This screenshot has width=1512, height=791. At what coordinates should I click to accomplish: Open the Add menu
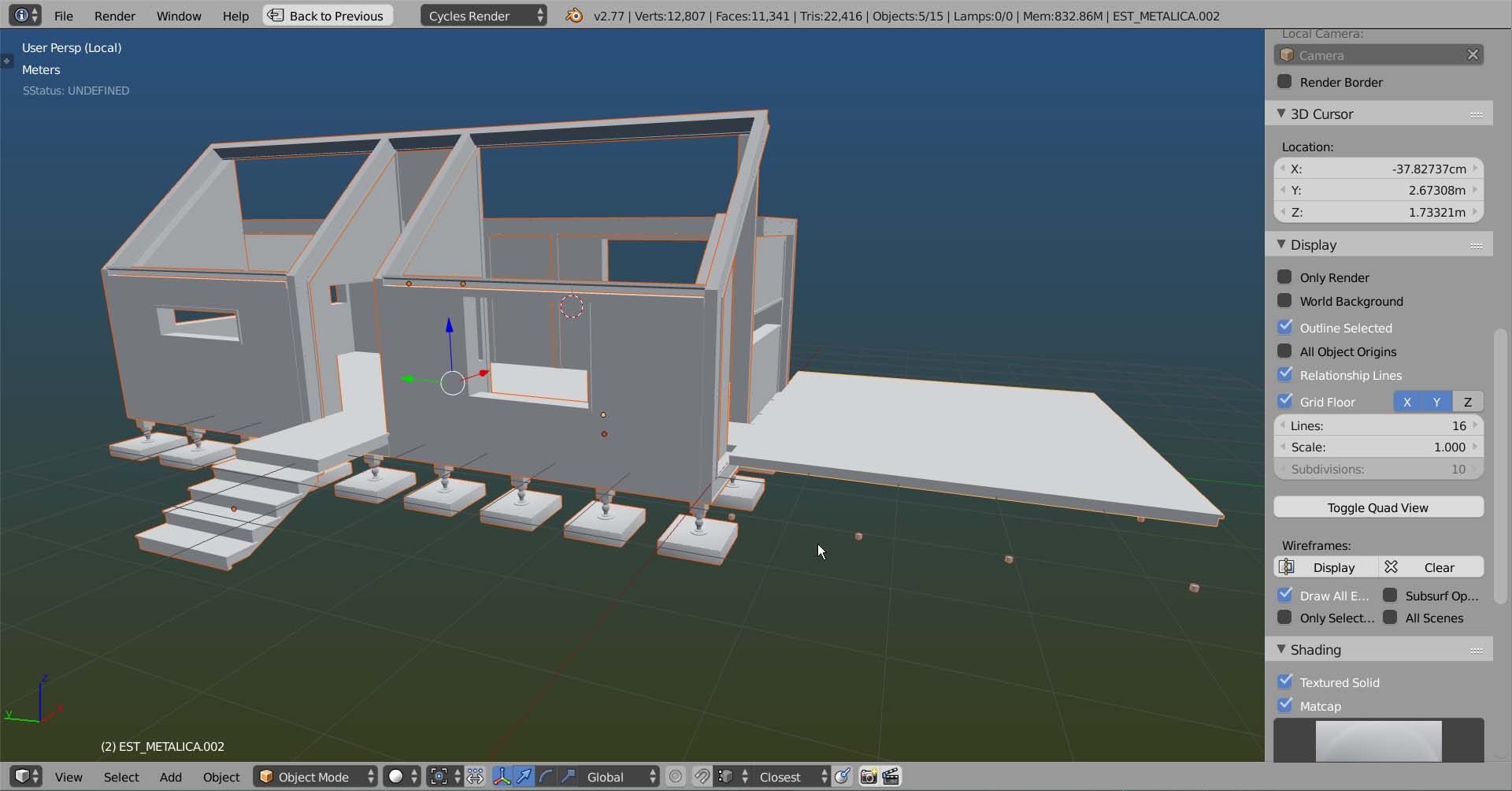171,777
